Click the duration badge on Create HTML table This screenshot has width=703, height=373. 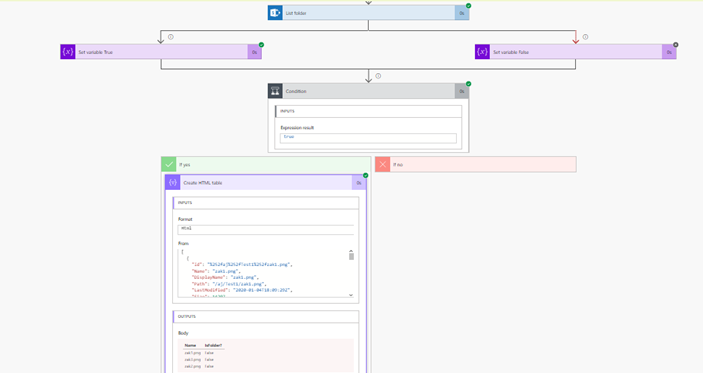[x=359, y=183]
